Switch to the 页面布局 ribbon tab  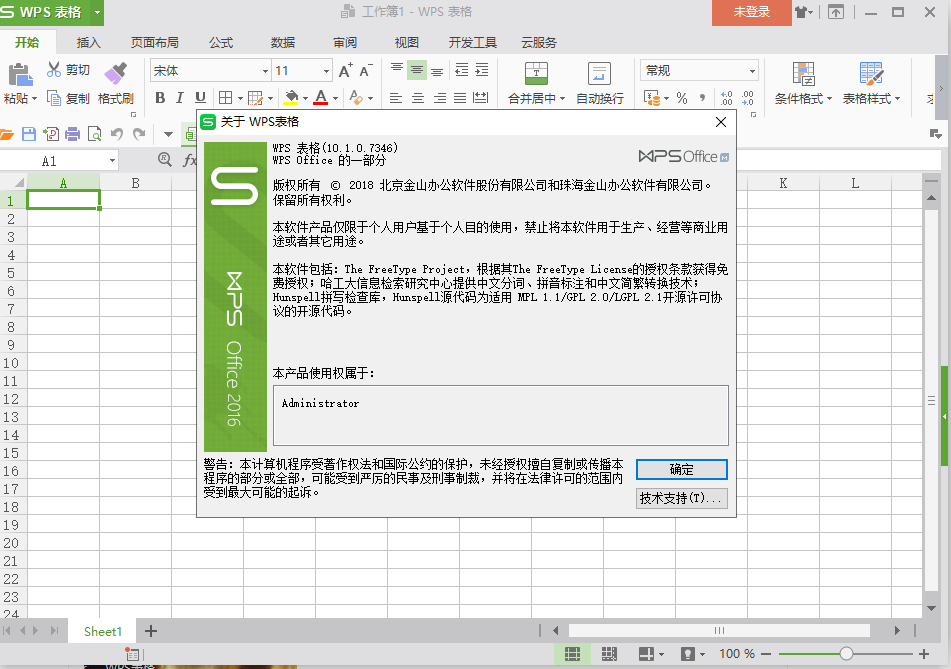pos(155,42)
